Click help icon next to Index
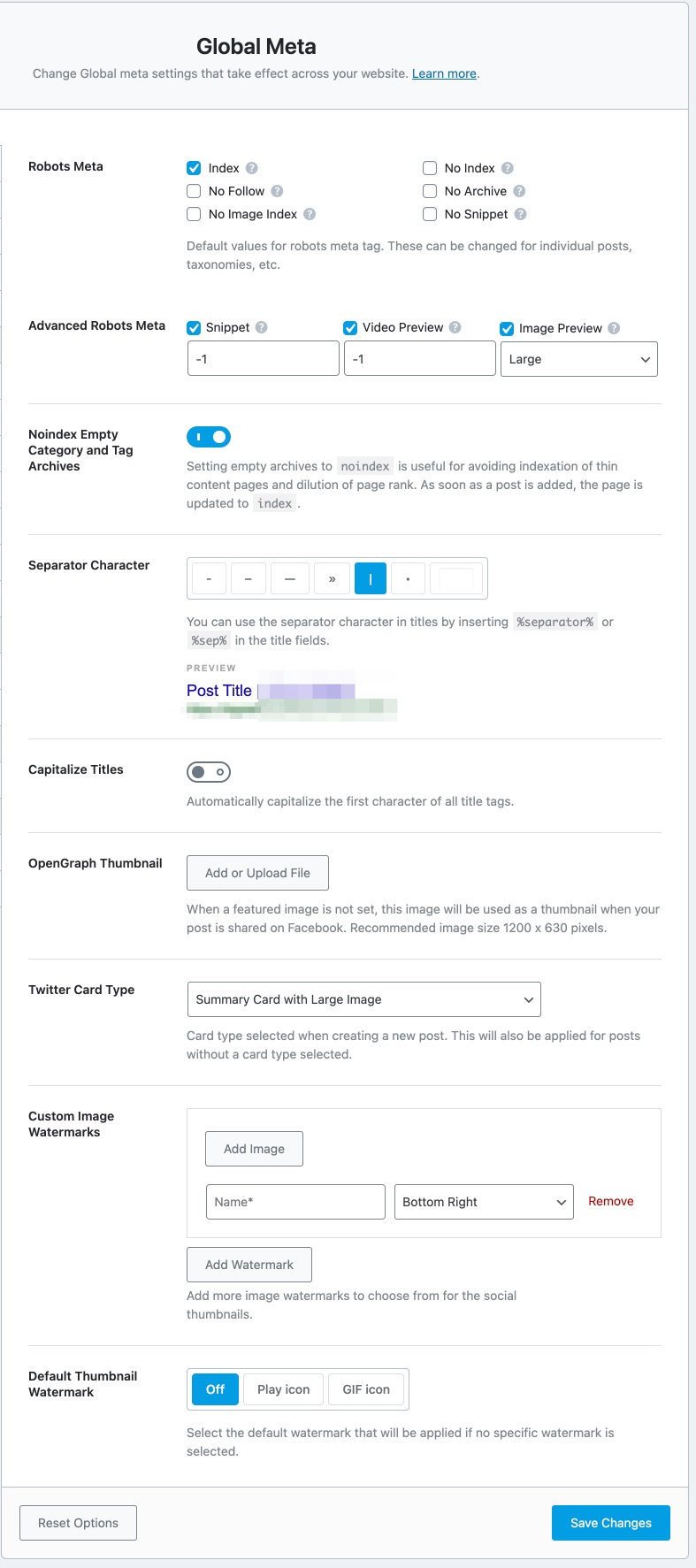The height and width of the screenshot is (1568, 696). pos(252,168)
